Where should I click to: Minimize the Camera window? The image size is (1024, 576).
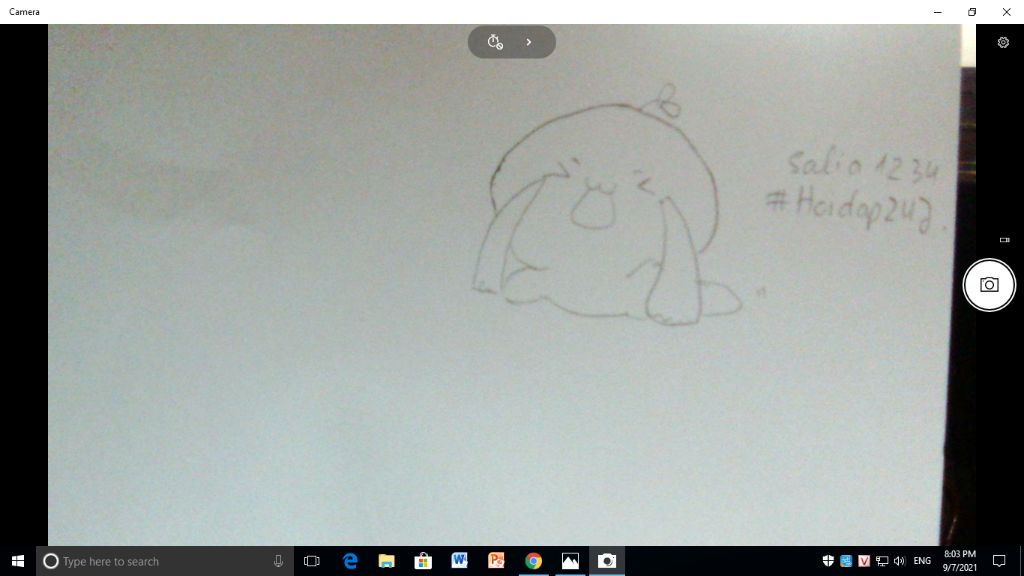[x=938, y=12]
